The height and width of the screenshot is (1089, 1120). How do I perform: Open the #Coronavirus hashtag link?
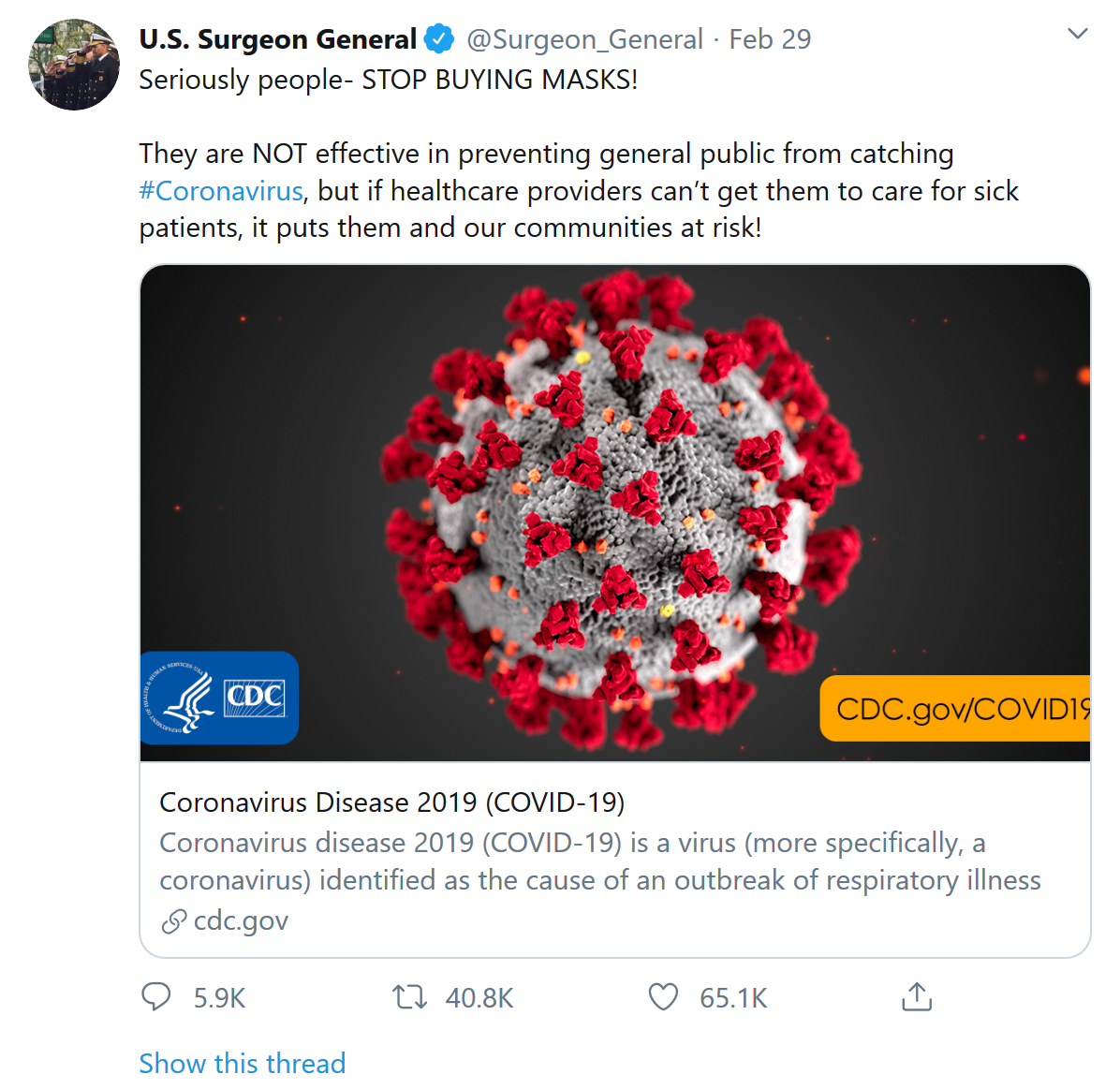tap(221, 191)
